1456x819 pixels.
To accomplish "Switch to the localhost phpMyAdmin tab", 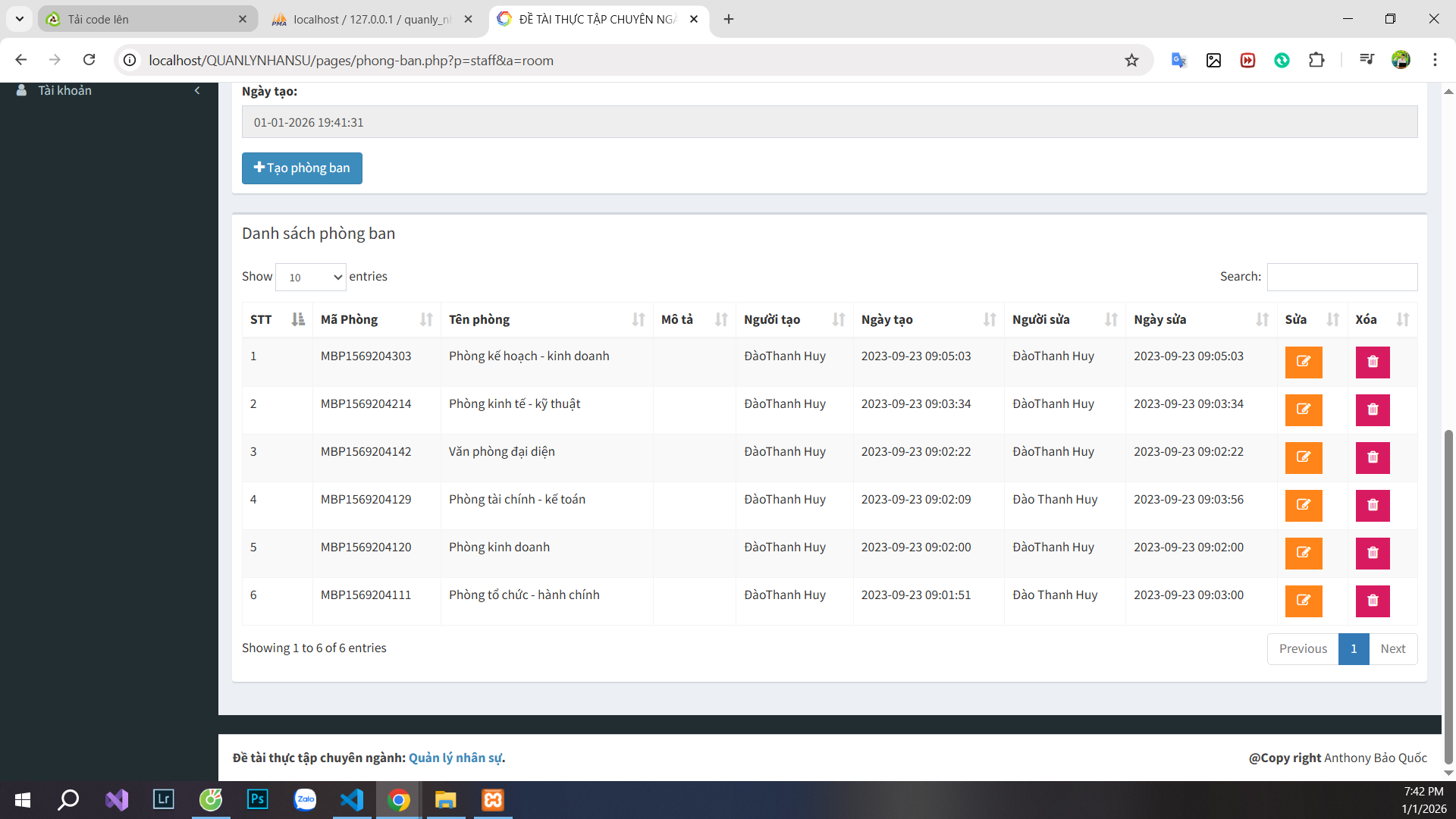I will coord(373,19).
